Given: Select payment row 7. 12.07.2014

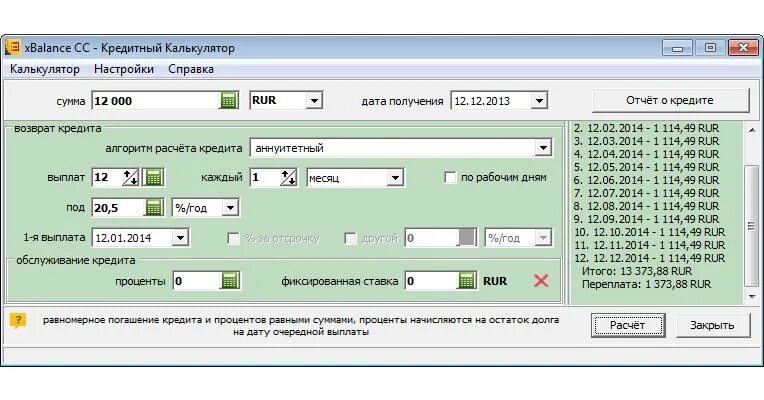Looking at the screenshot, I should coord(647,193).
